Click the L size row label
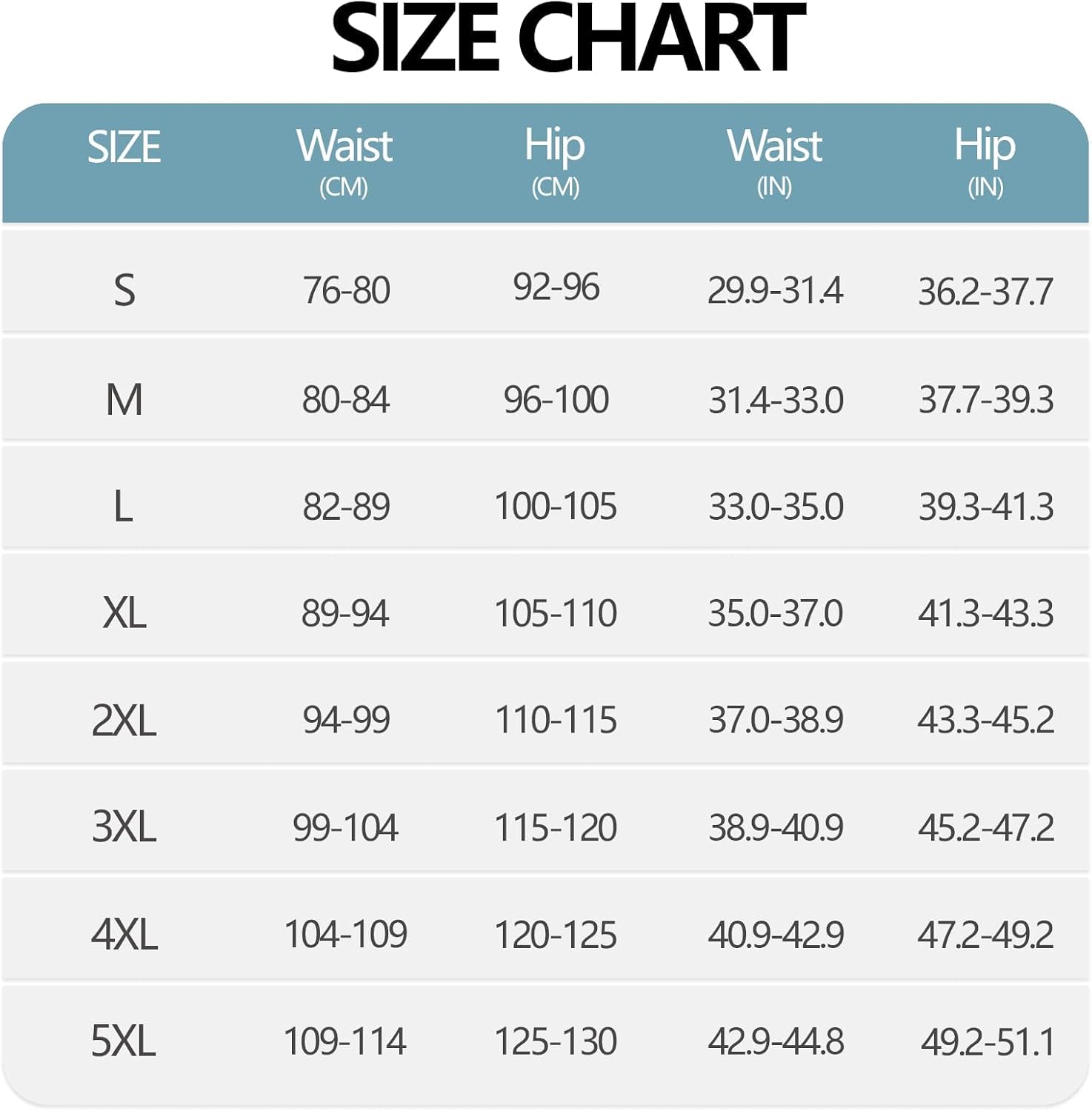 point(123,507)
